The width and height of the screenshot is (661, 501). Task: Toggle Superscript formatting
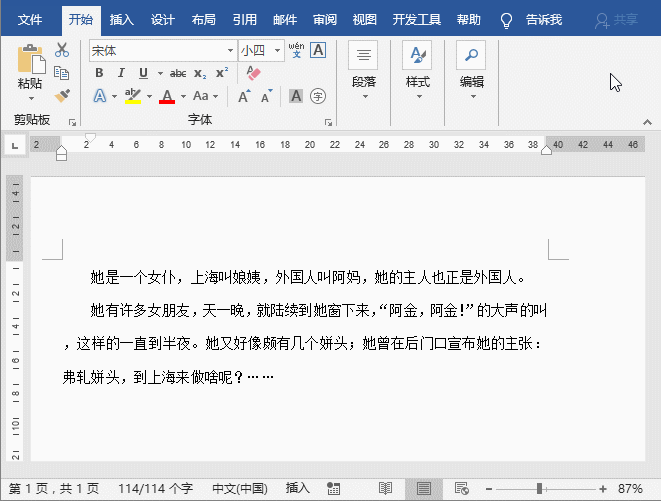(222, 73)
